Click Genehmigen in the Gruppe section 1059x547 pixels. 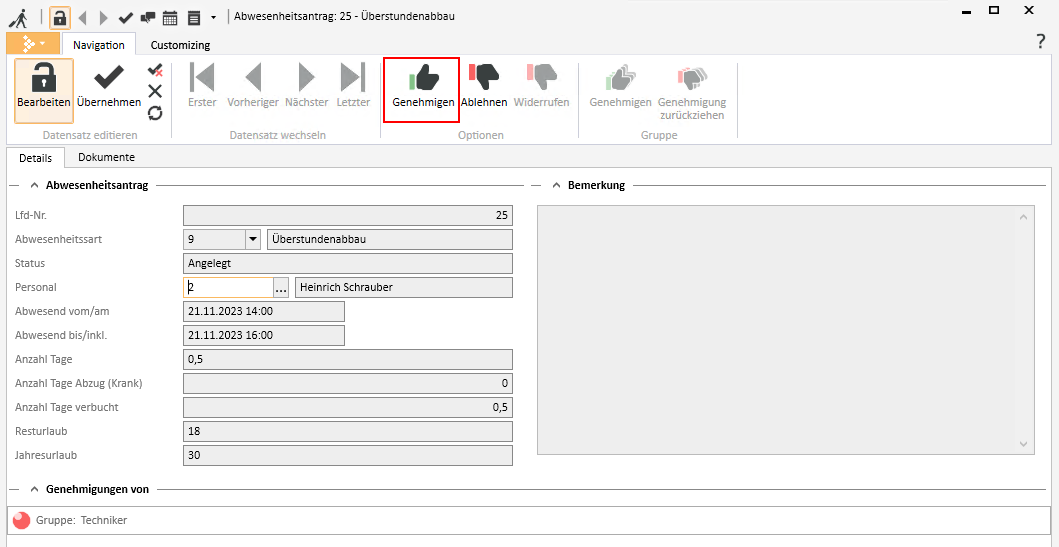click(x=621, y=86)
